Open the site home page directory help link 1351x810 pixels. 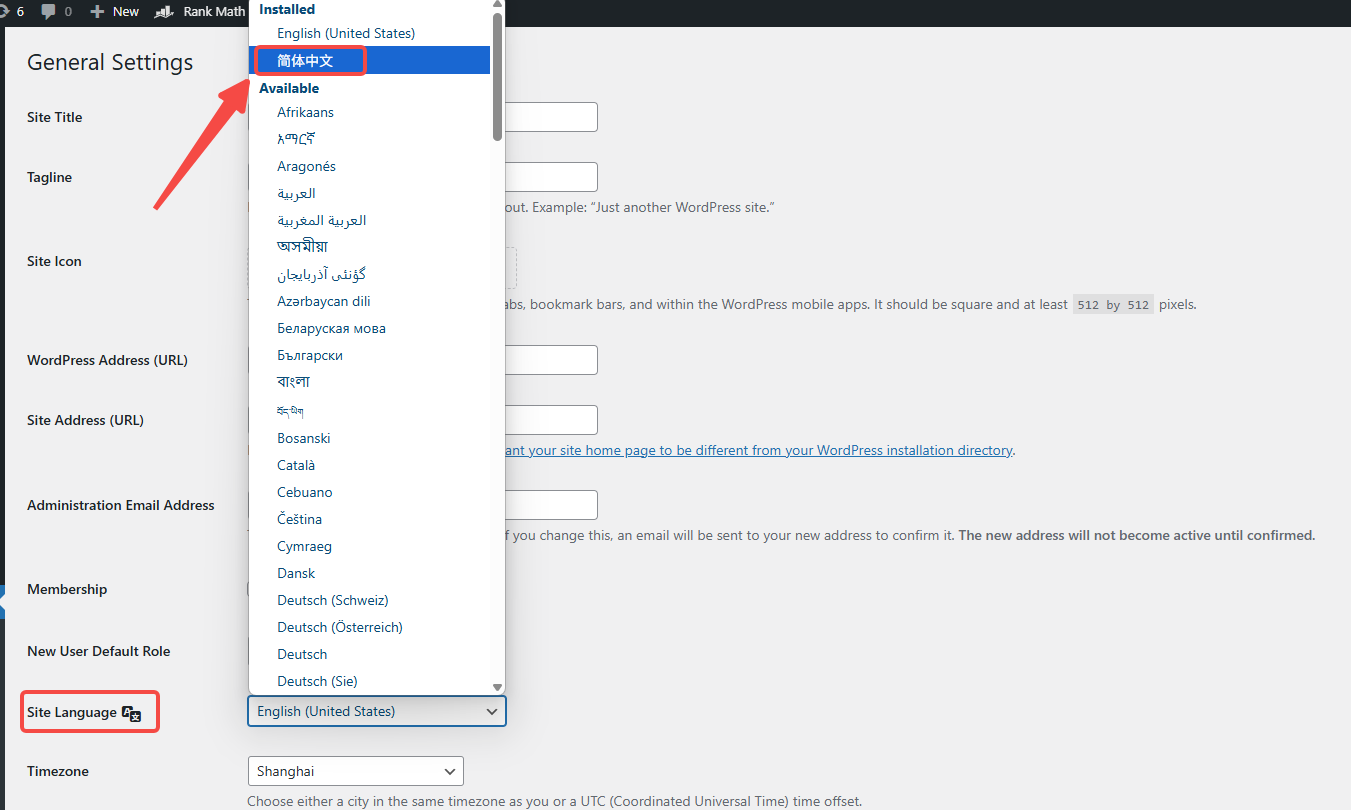(760, 450)
